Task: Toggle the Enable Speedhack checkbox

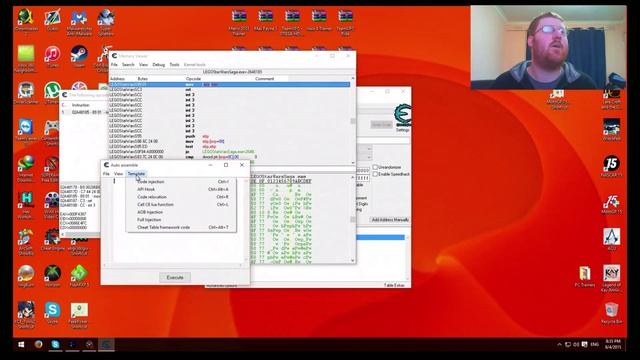Action: (375, 174)
